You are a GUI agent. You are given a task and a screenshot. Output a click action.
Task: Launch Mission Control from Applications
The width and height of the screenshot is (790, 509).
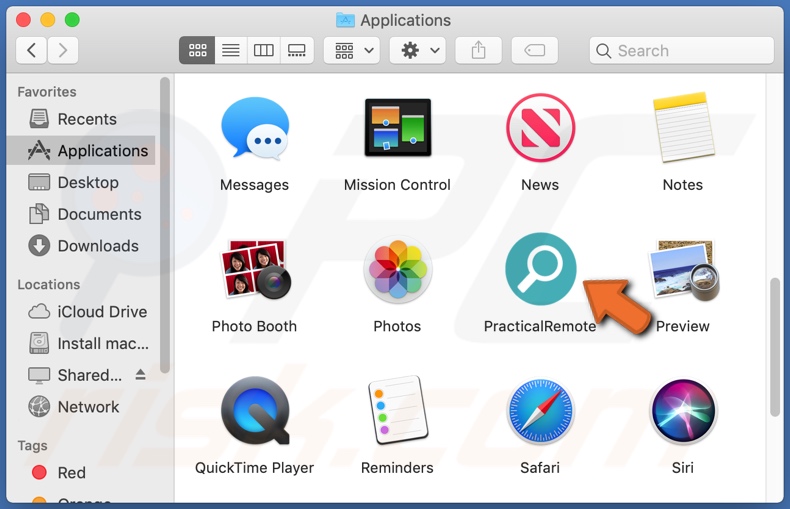(x=397, y=129)
